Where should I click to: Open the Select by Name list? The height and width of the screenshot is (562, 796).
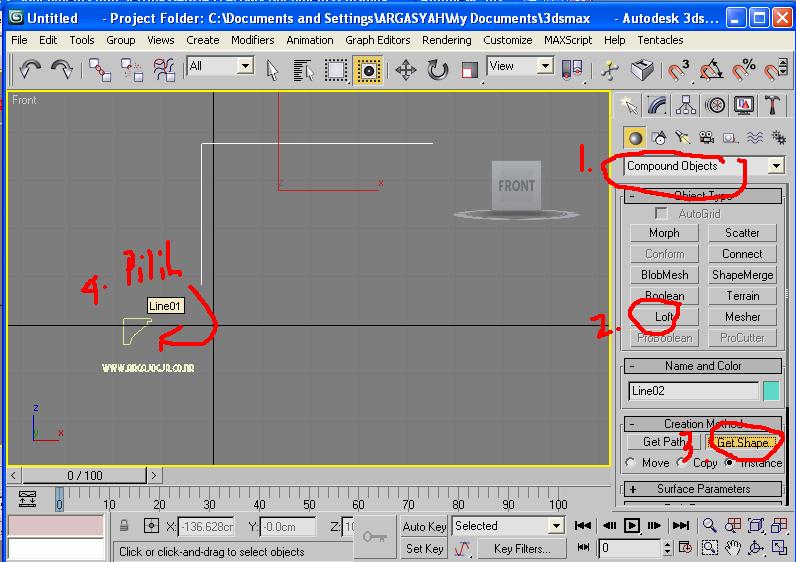[304, 70]
